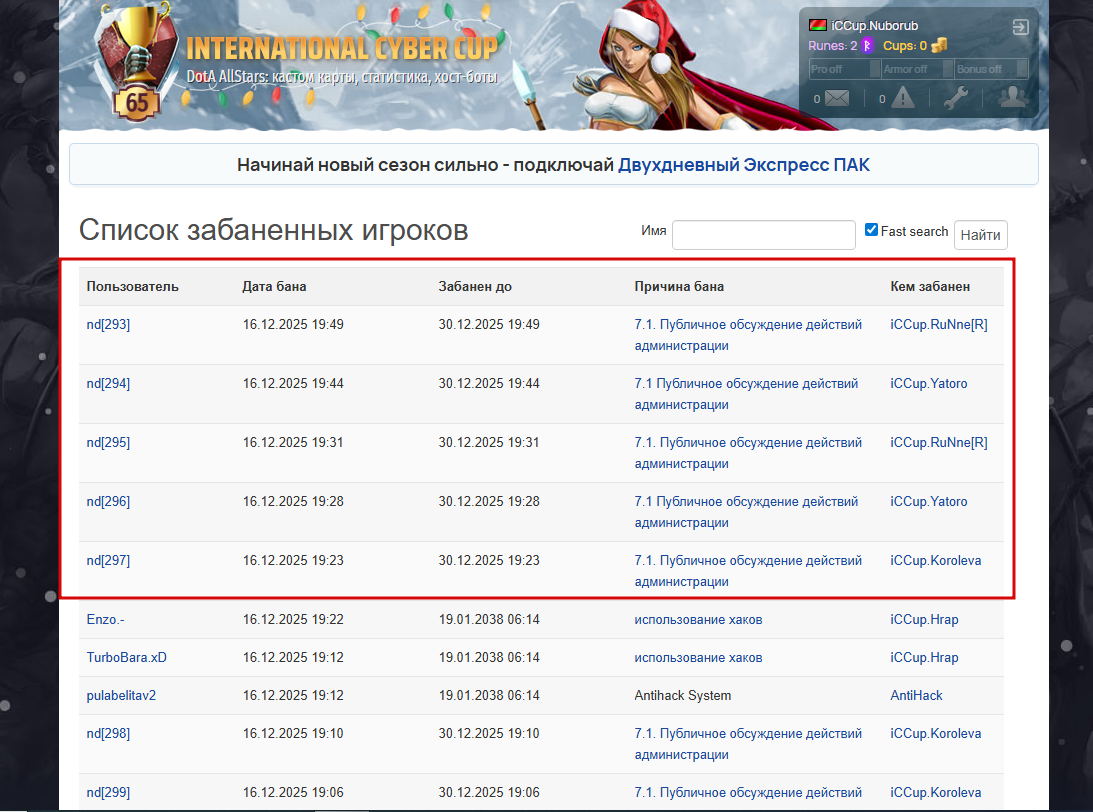Open player Enzo.- profile
The width and height of the screenshot is (1093, 812).
(x=105, y=620)
